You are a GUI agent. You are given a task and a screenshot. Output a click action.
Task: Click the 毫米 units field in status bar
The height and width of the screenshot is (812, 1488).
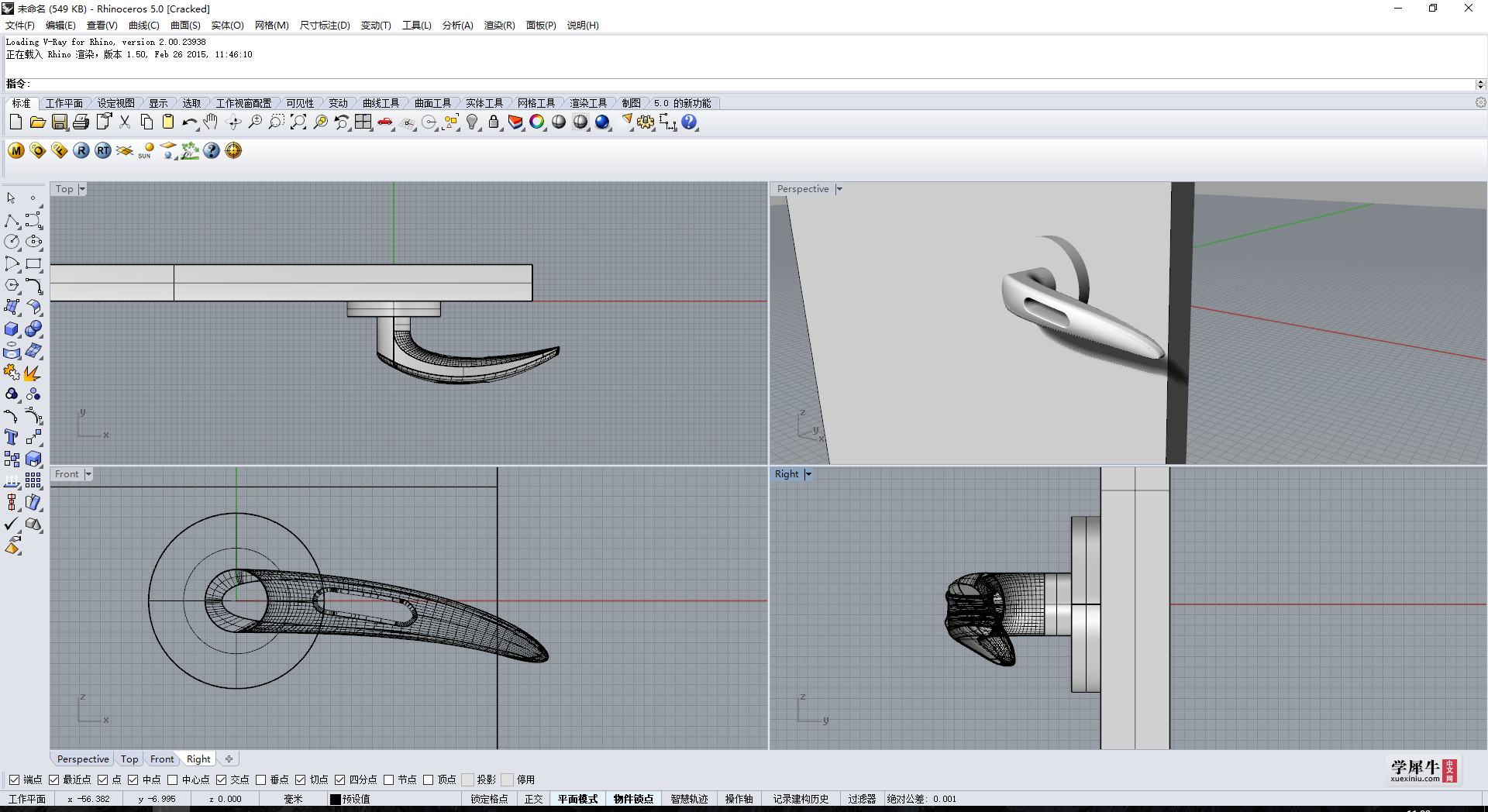[293, 799]
